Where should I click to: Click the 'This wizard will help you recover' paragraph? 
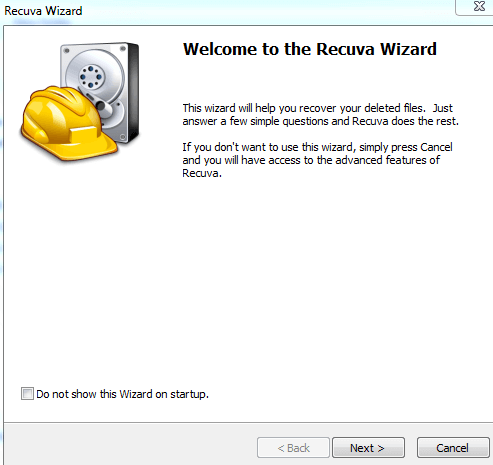(321, 115)
